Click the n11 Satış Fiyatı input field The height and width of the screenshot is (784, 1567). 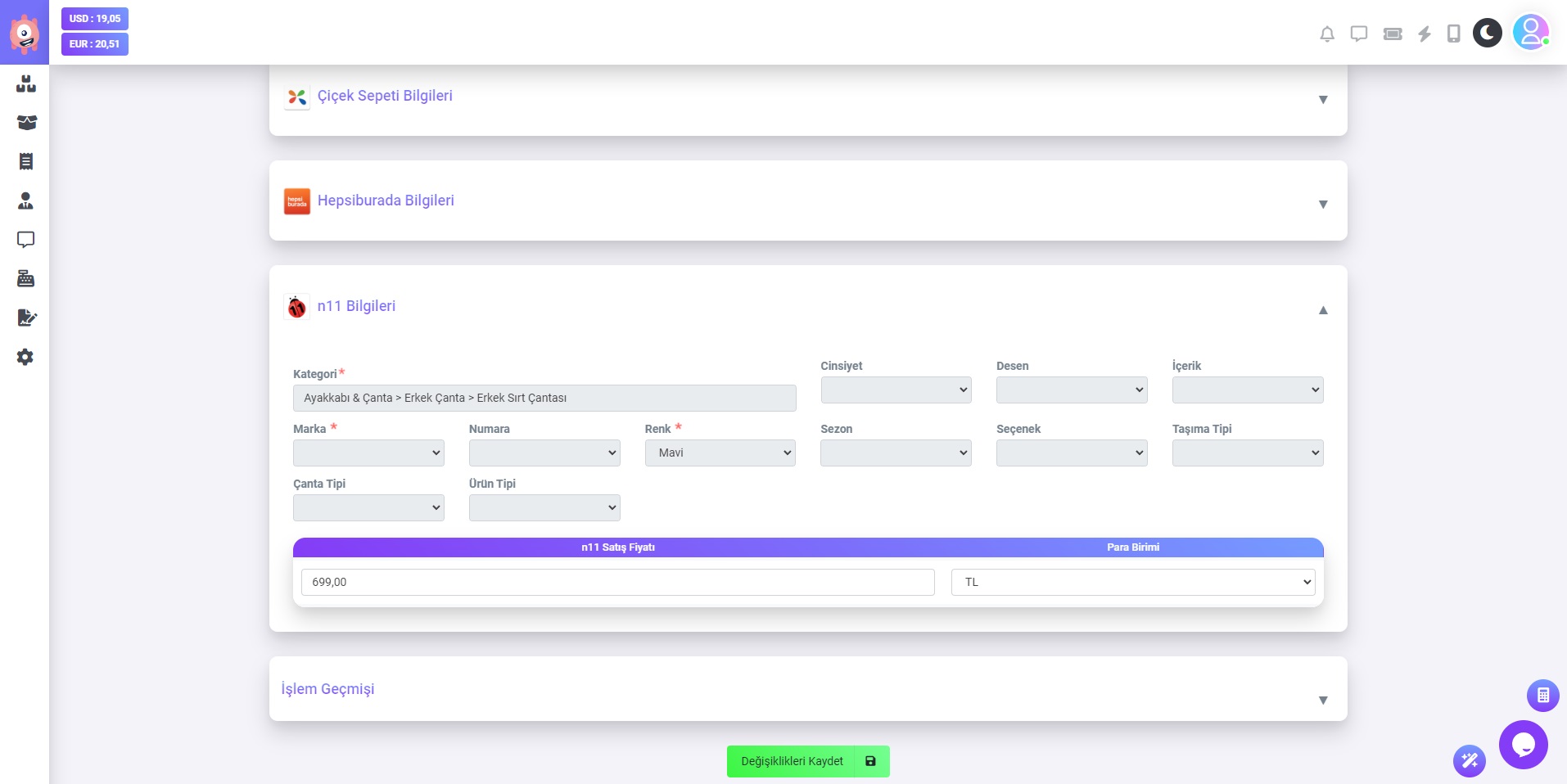(617, 582)
